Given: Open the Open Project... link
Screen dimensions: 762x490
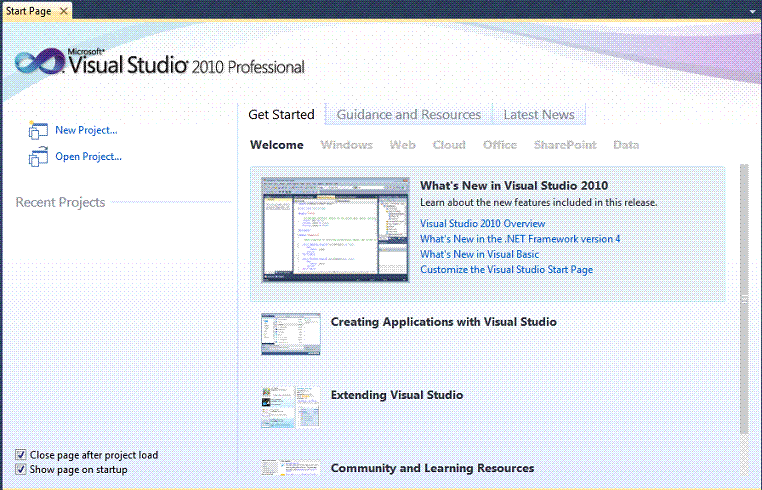Looking at the screenshot, I should point(88,157).
